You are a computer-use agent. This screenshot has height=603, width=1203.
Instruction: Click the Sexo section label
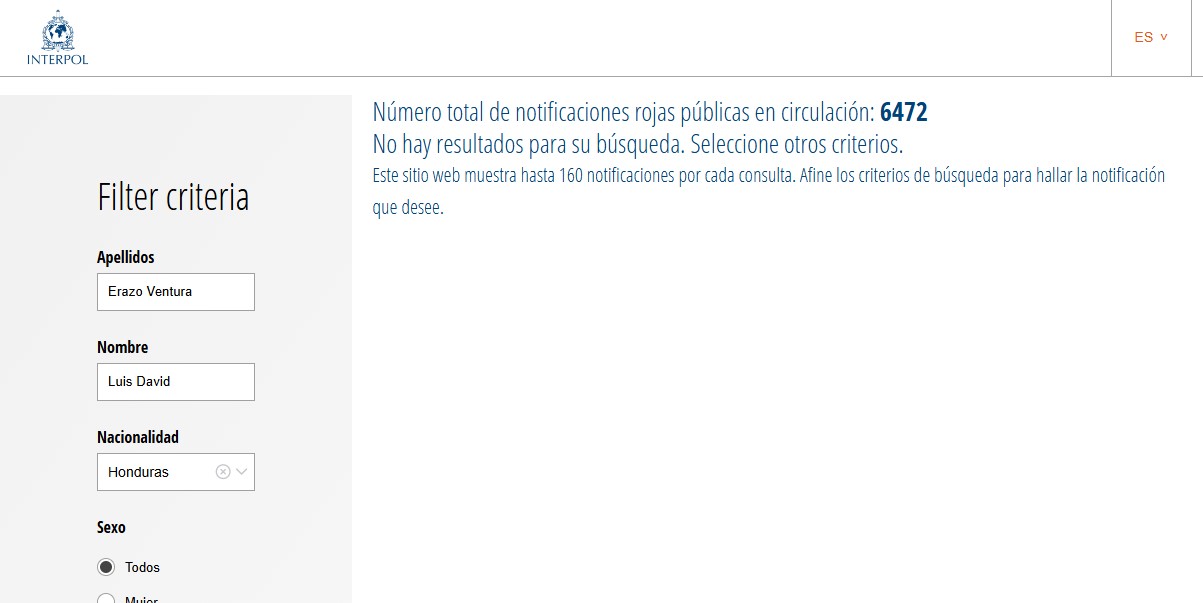click(x=111, y=527)
